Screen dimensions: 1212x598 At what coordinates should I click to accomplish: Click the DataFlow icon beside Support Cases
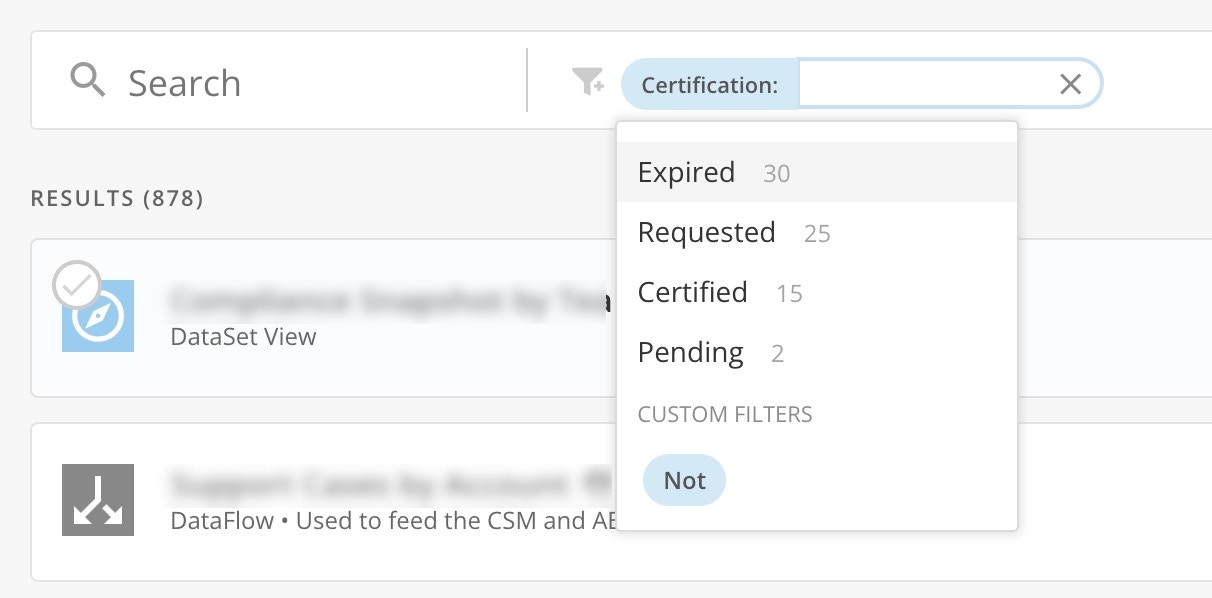pyautogui.click(x=97, y=502)
